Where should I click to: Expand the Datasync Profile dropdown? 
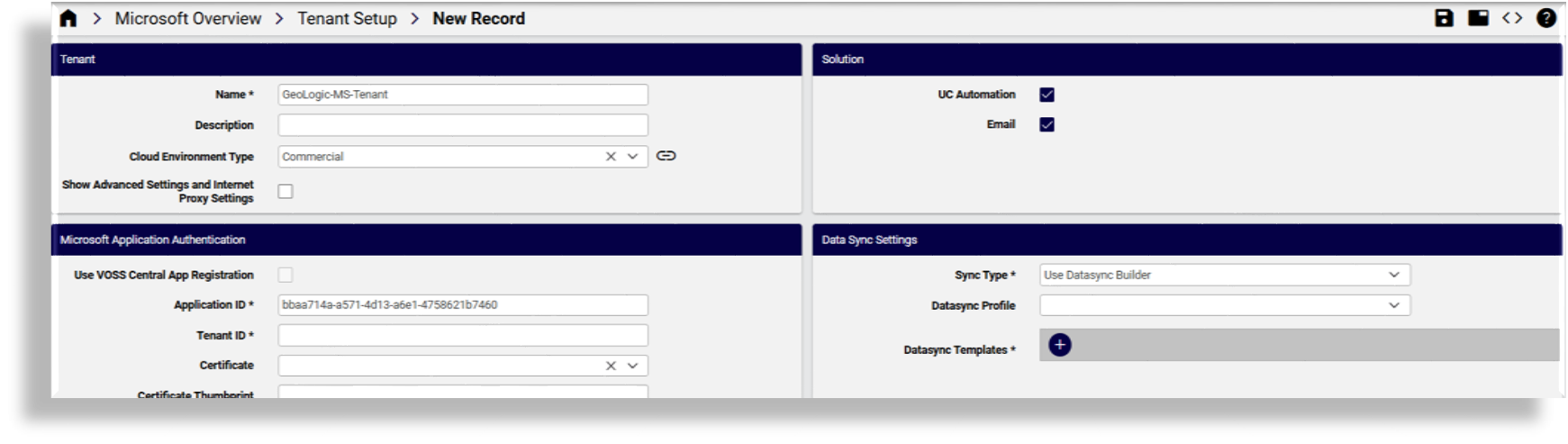[1225, 305]
